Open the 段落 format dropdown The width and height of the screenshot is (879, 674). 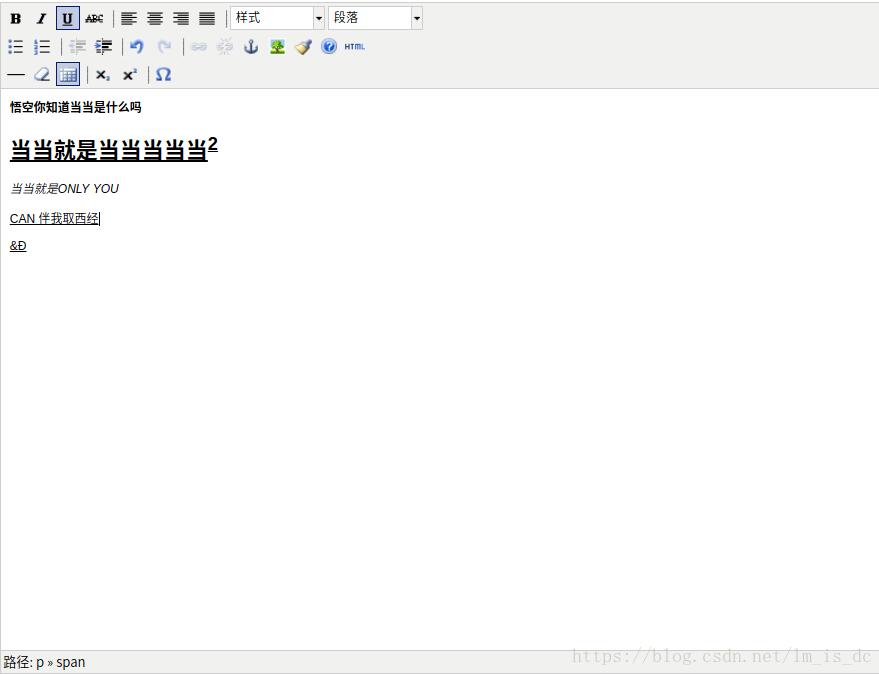coord(376,19)
